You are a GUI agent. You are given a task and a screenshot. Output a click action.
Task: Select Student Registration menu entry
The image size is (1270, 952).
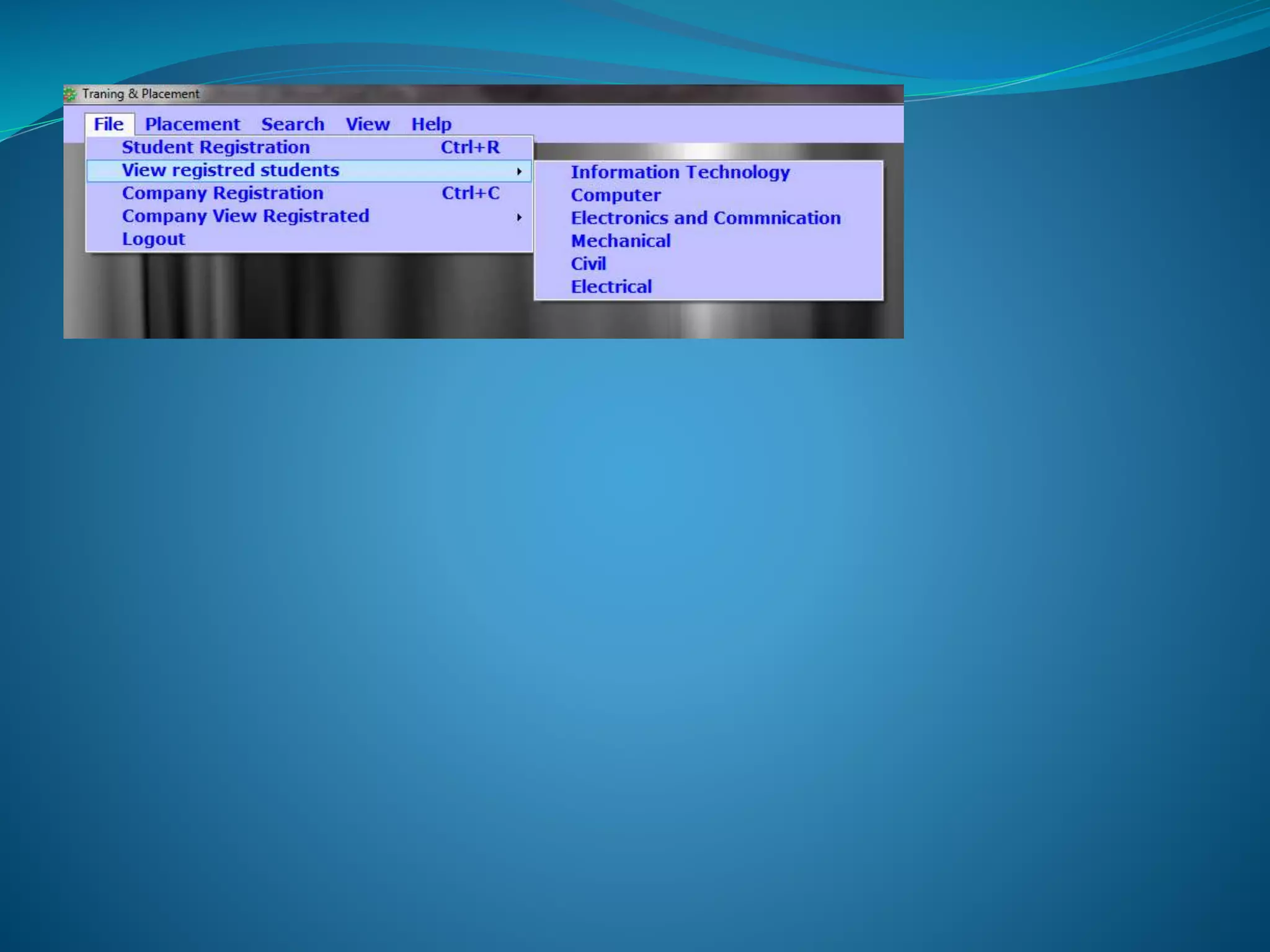click(x=216, y=148)
